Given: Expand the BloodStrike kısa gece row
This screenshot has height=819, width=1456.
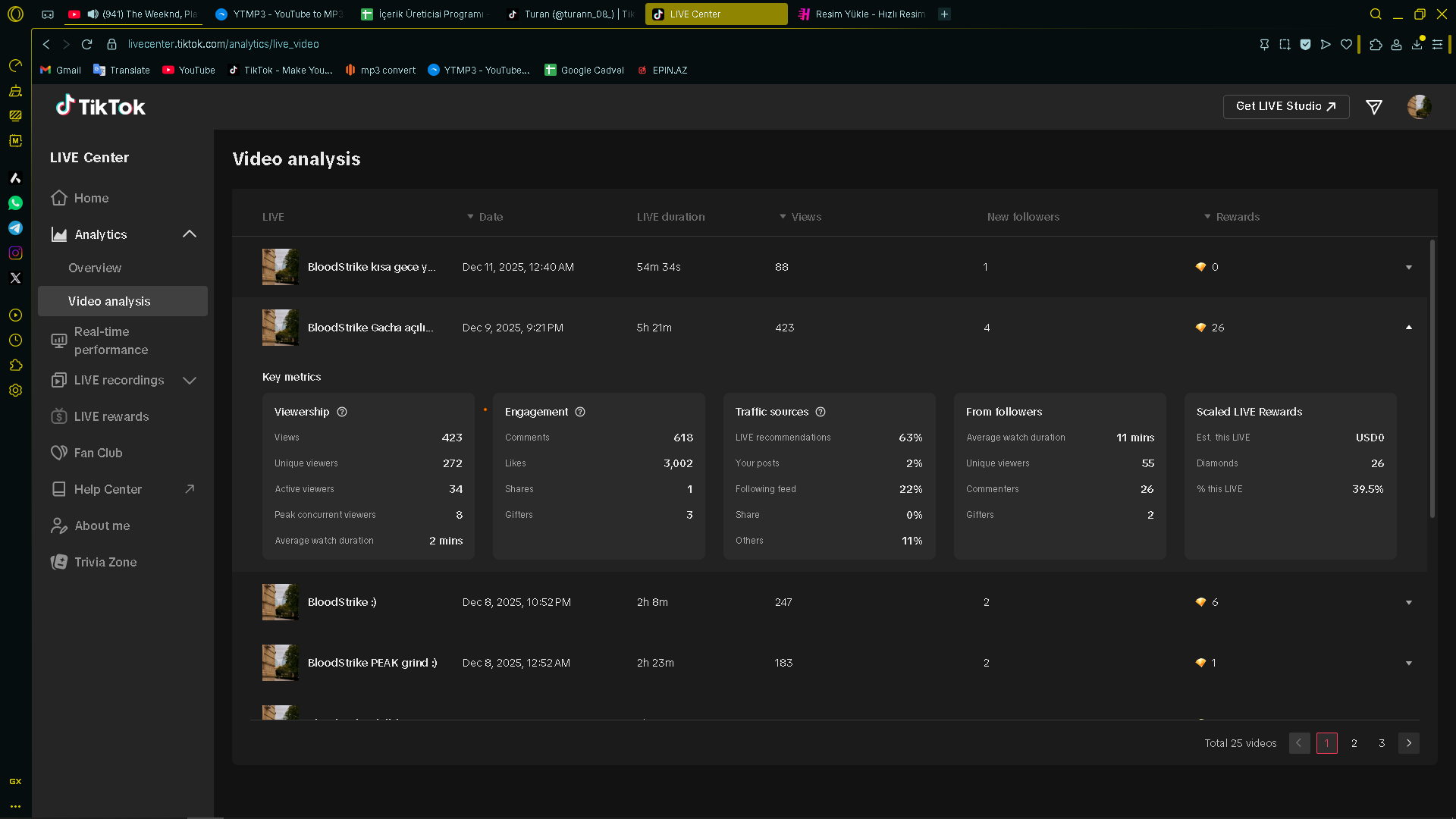Looking at the screenshot, I should pos(1409,267).
